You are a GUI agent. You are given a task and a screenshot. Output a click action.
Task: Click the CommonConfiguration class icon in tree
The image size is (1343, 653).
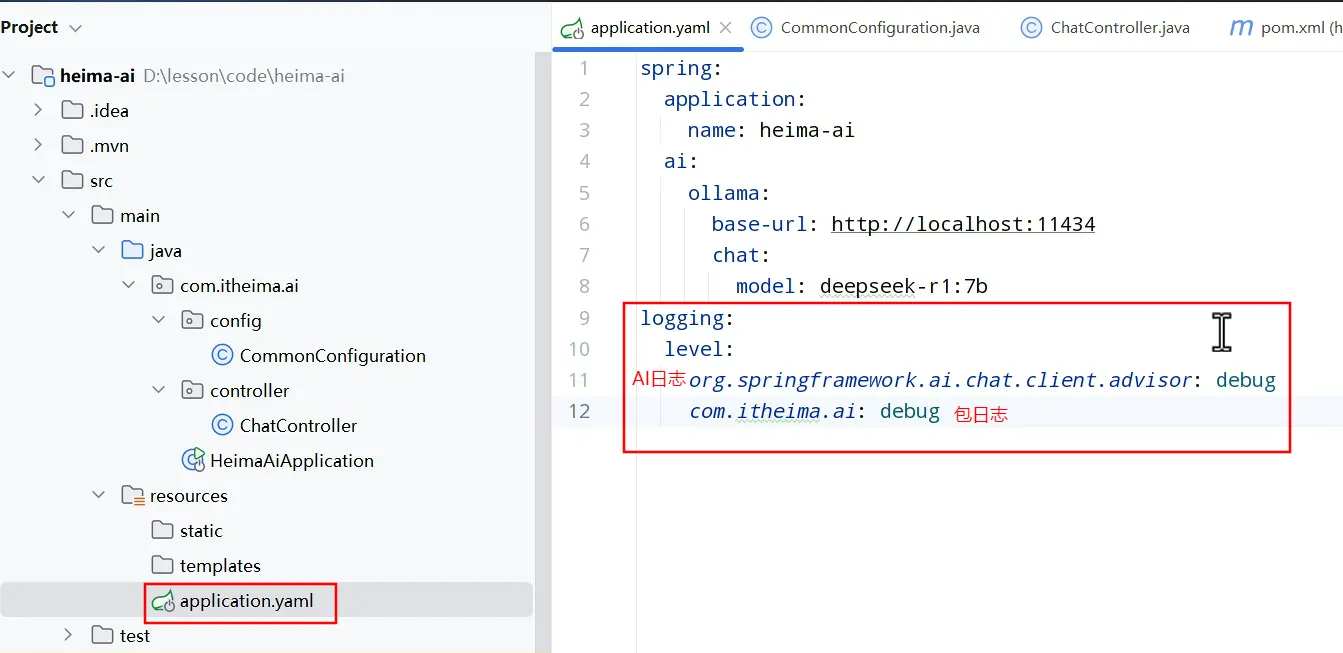pyautogui.click(x=223, y=355)
